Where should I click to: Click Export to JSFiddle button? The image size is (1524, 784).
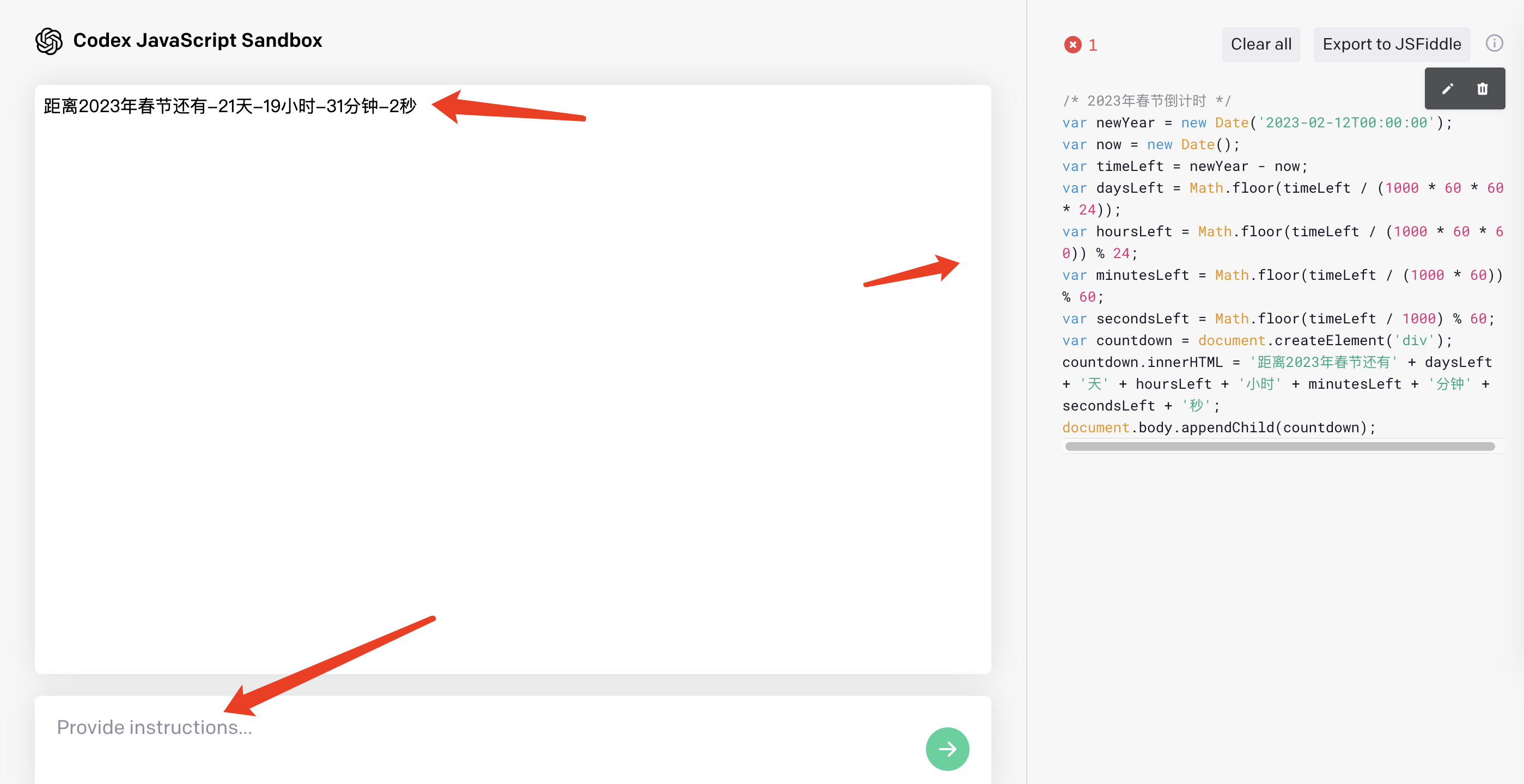(x=1392, y=44)
